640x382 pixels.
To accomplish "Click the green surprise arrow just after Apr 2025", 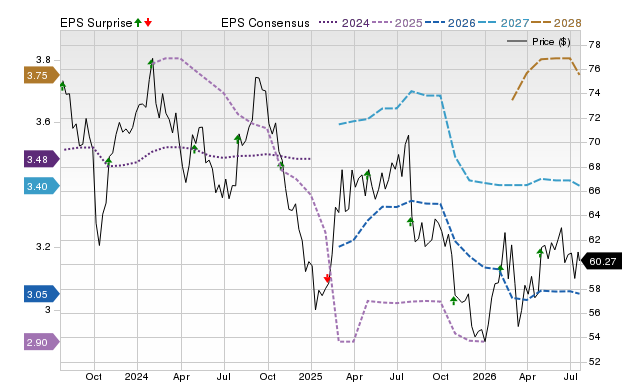I will tap(367, 175).
